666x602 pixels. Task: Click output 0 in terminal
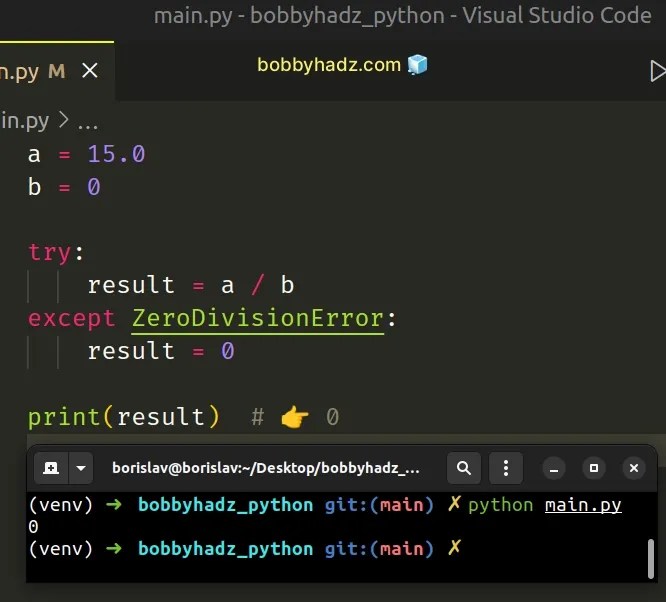33,527
